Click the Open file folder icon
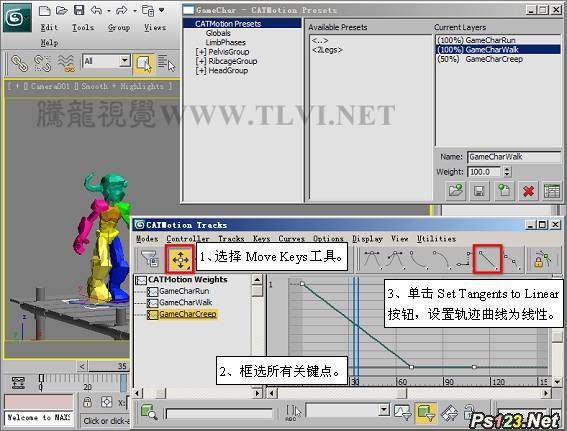This screenshot has height=431, width=567. (x=61, y=10)
